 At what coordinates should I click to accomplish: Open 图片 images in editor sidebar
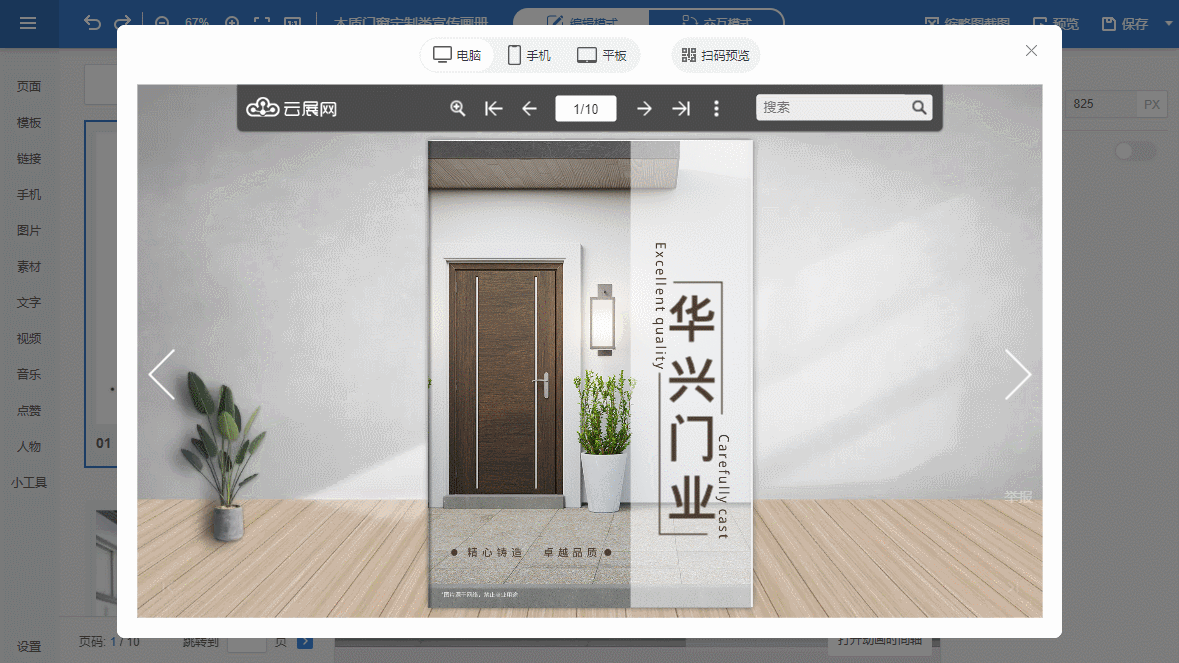pos(29,231)
